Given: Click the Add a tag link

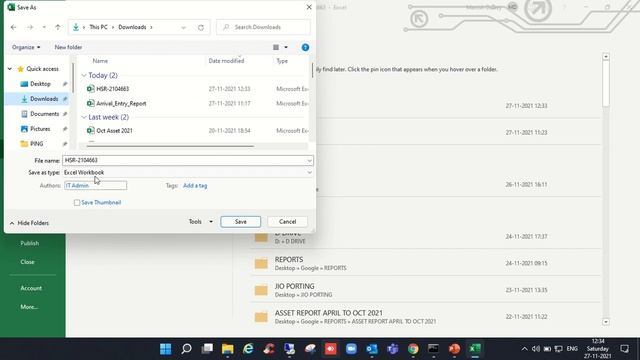Looking at the screenshot, I should [x=195, y=186].
